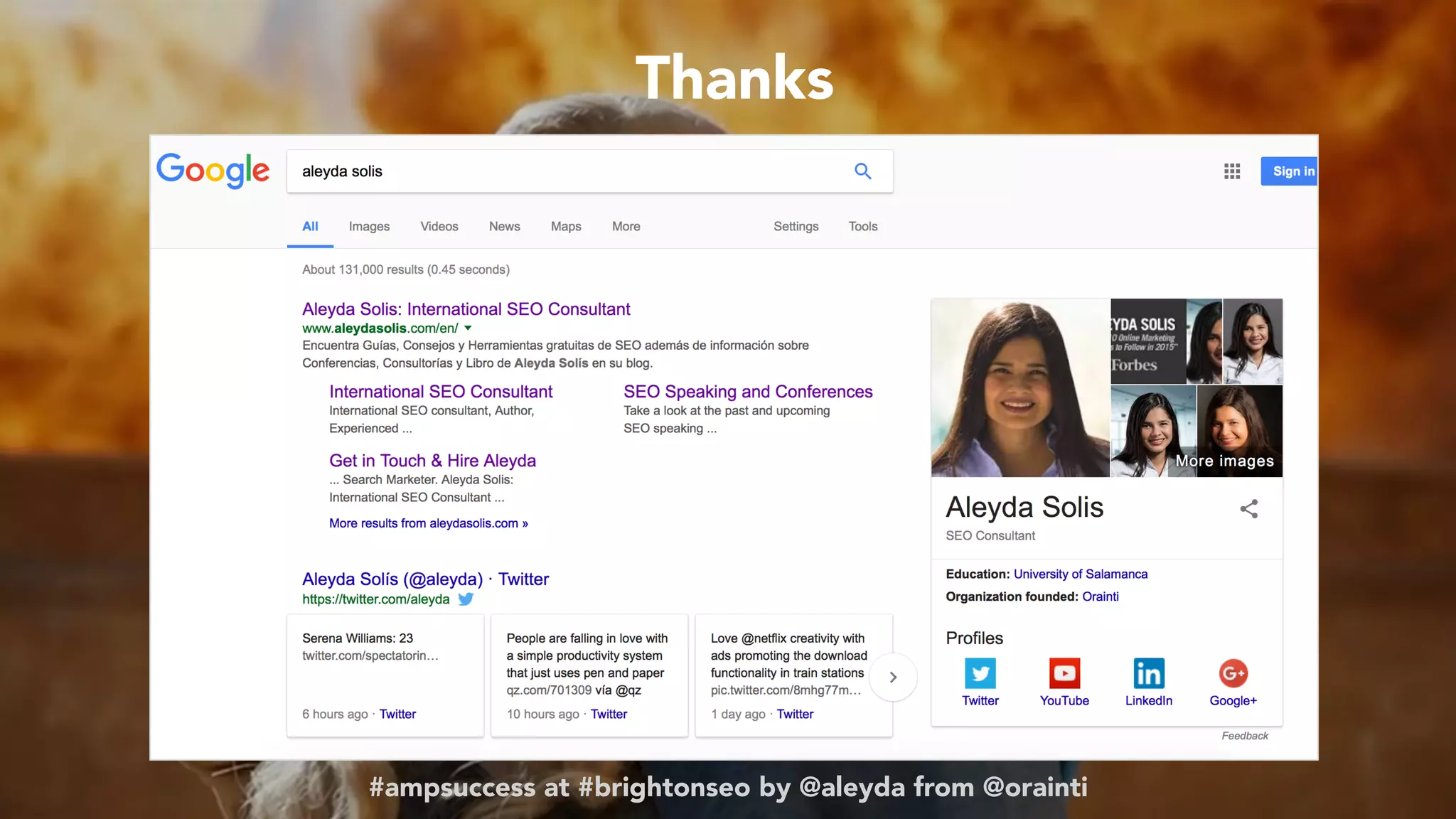Select the All results tab
The image size is (1456, 819).
click(310, 227)
